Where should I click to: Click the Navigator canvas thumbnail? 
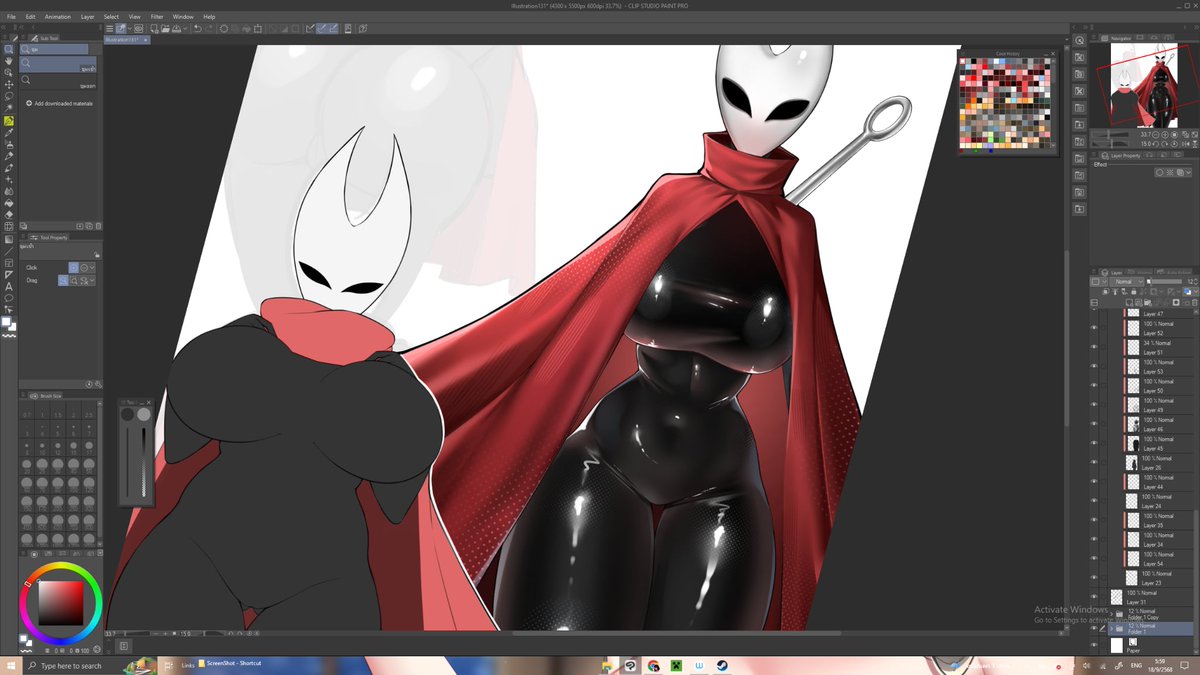[1144, 85]
